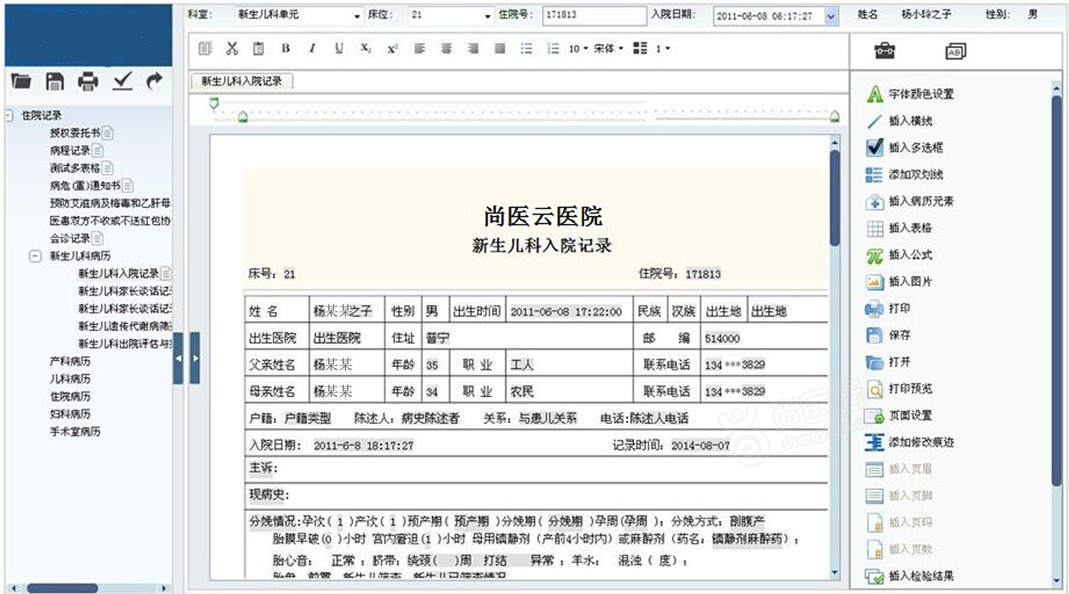Align text left
The width and height of the screenshot is (1069, 594).
coord(419,48)
